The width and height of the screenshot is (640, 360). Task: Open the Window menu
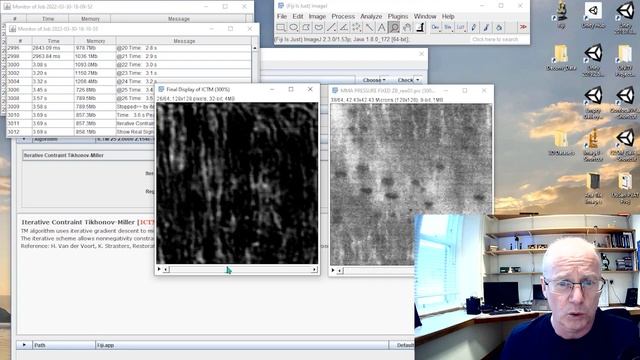coord(425,16)
